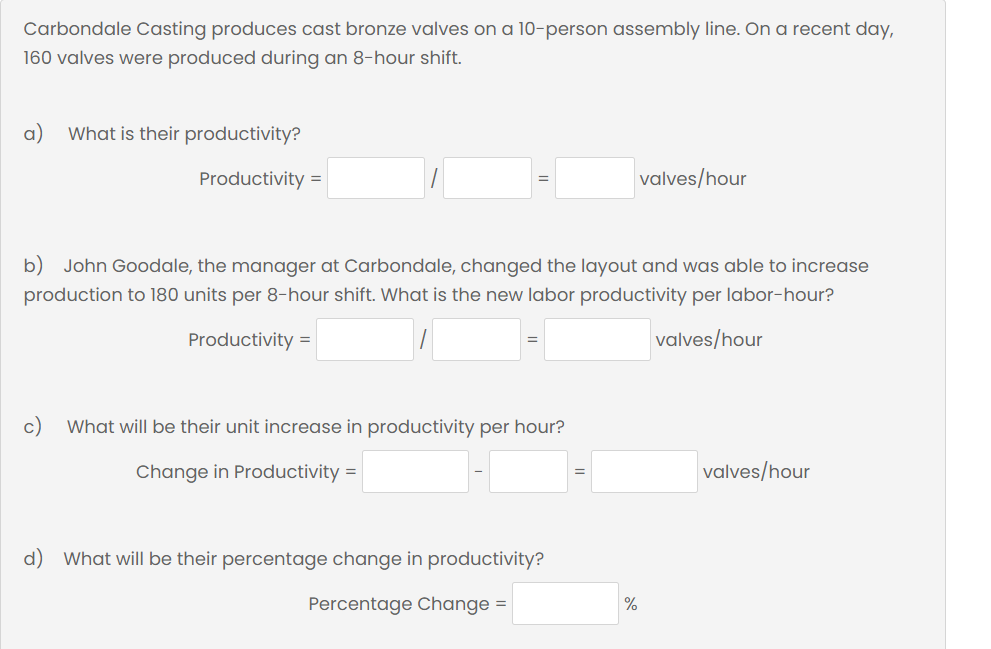This screenshot has height=649, width=991.
Task: Click the percent sign after the last box
Action: pos(631,605)
